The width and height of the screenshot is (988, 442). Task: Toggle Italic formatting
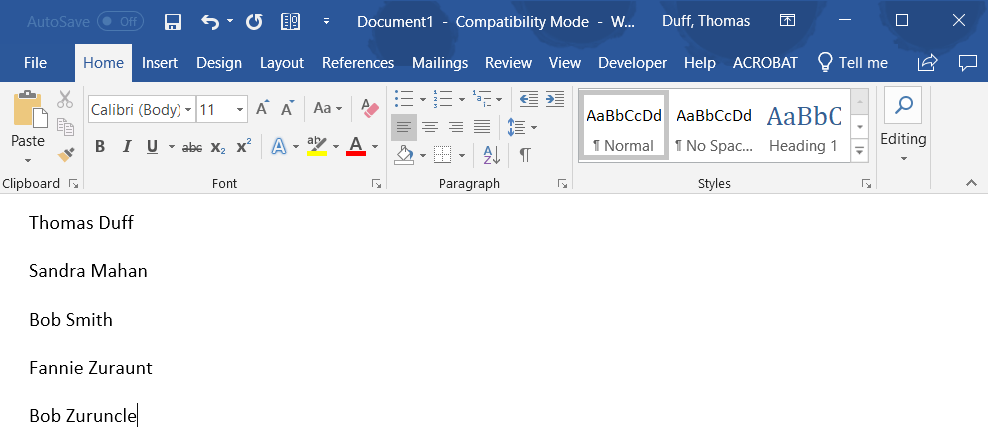click(127, 147)
